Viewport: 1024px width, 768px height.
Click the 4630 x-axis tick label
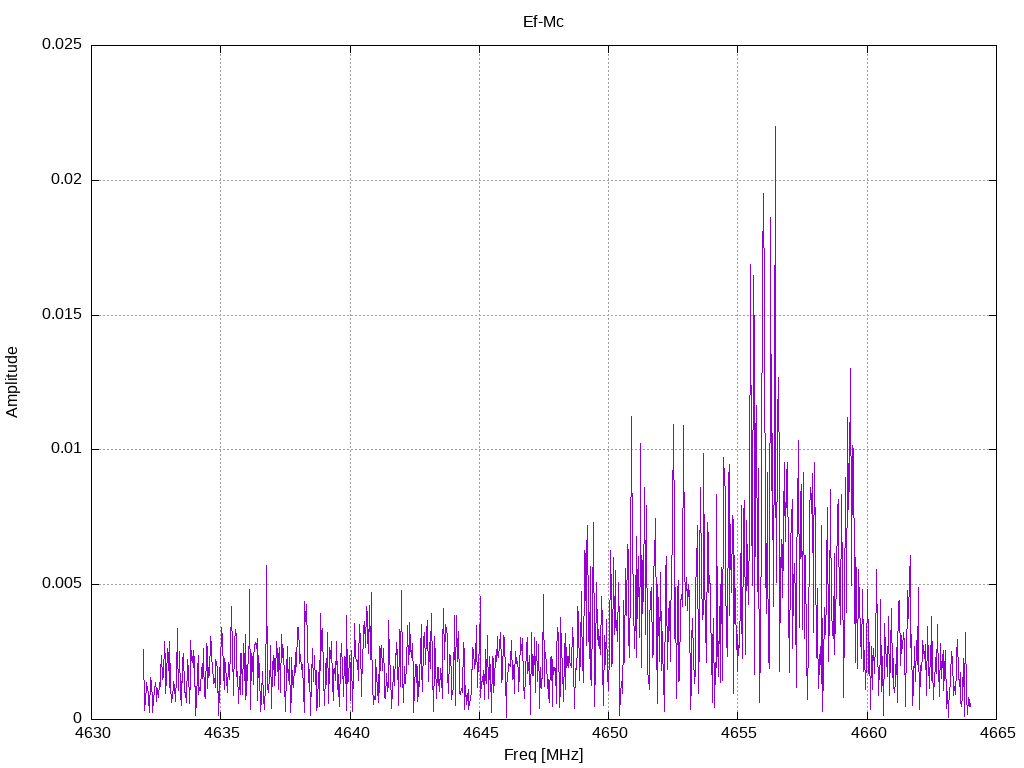click(92, 733)
